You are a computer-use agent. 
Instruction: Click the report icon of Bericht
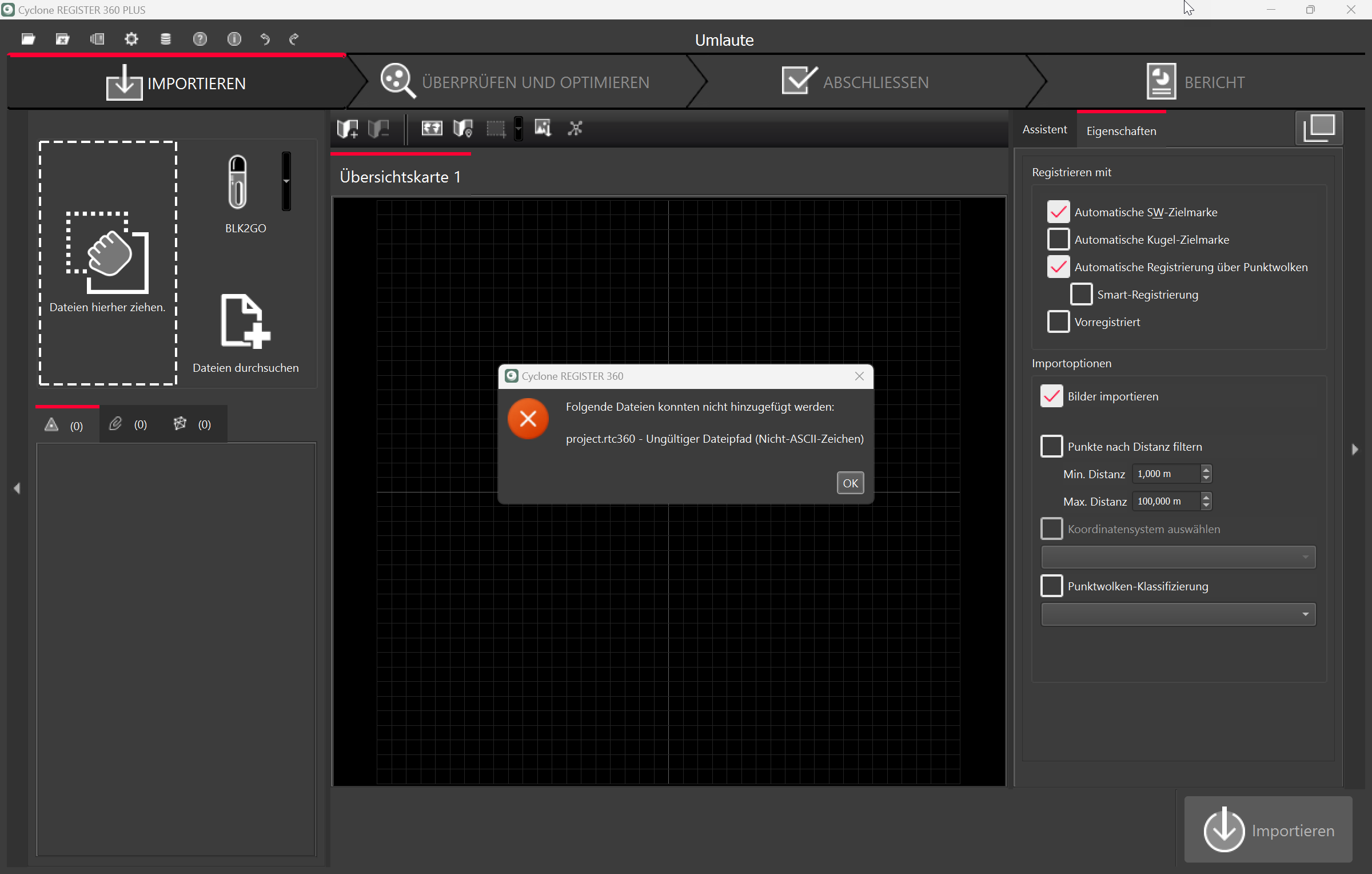pos(1161,81)
